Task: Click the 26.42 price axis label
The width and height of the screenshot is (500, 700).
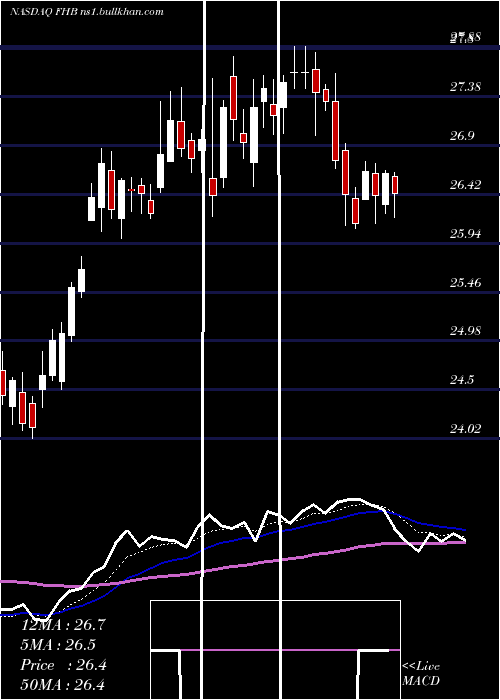Action: point(465,184)
